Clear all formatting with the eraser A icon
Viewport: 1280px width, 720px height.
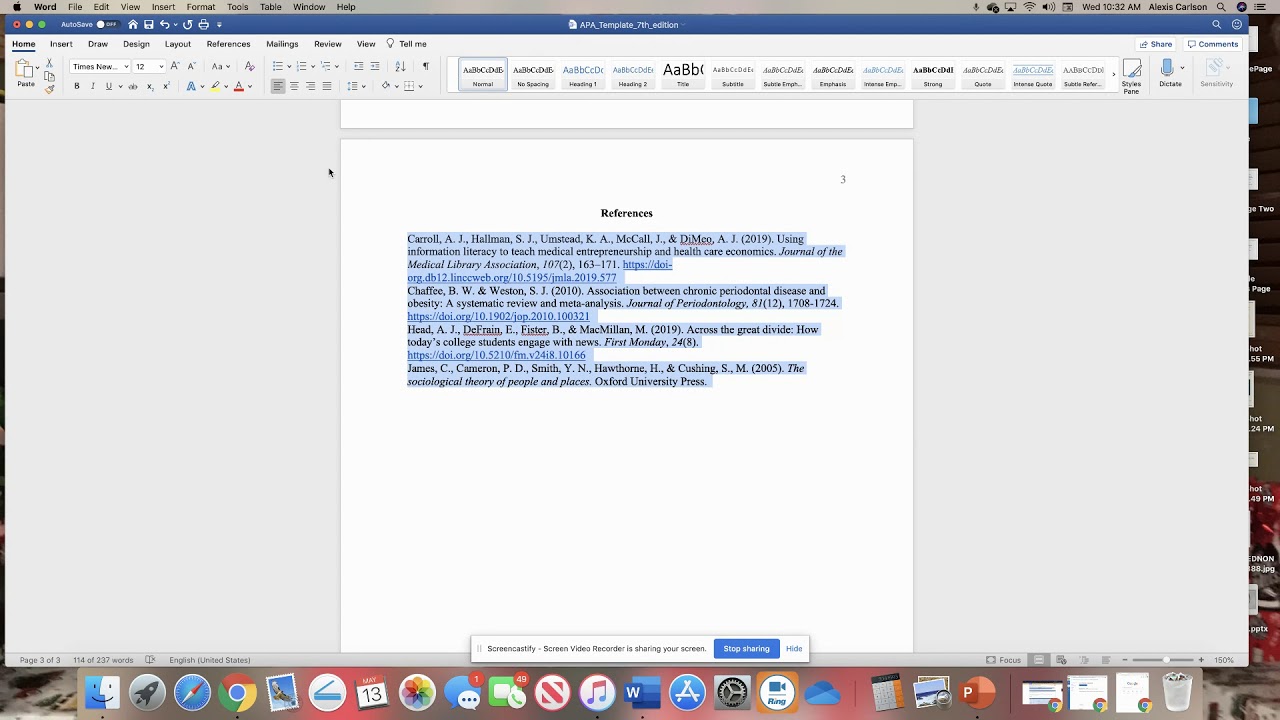(249, 66)
